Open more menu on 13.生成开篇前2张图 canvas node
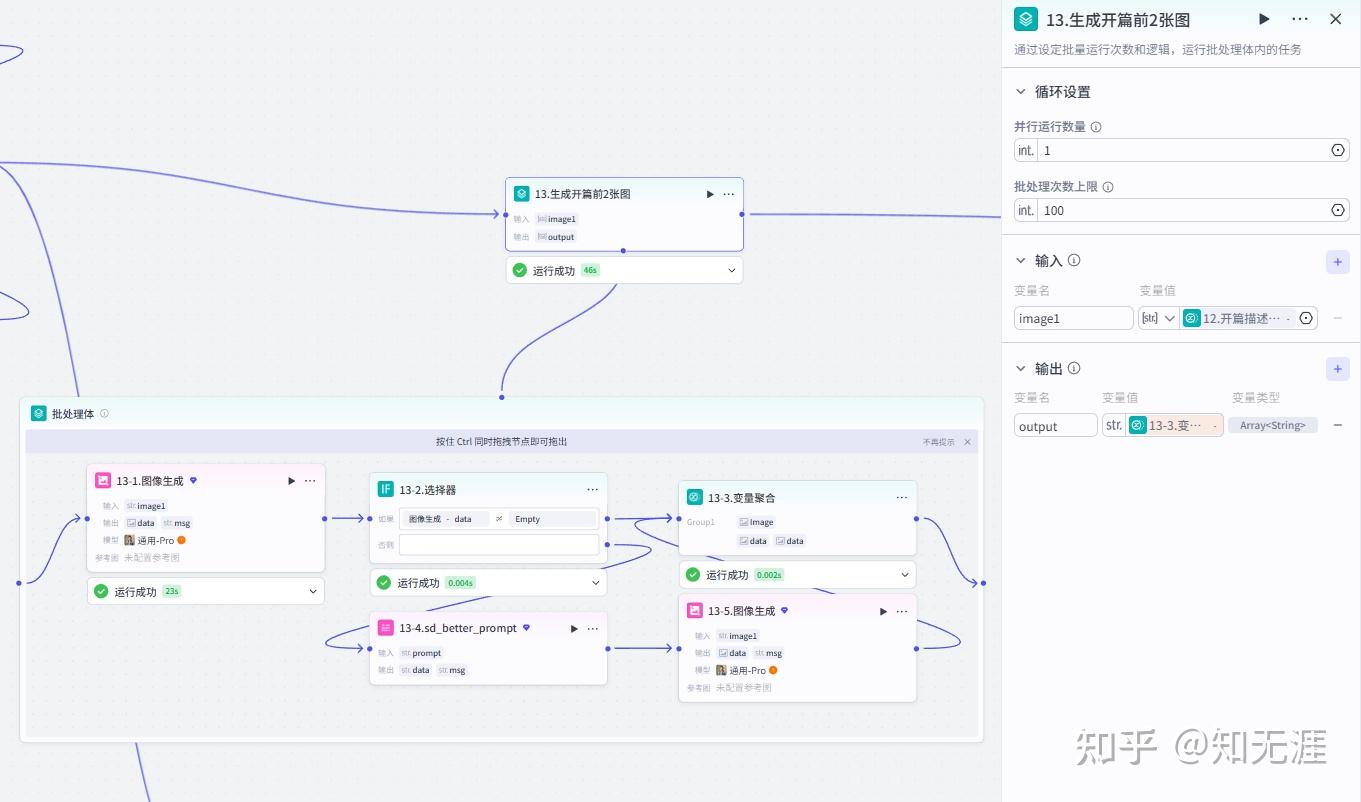This screenshot has width=1361, height=802. [729, 194]
